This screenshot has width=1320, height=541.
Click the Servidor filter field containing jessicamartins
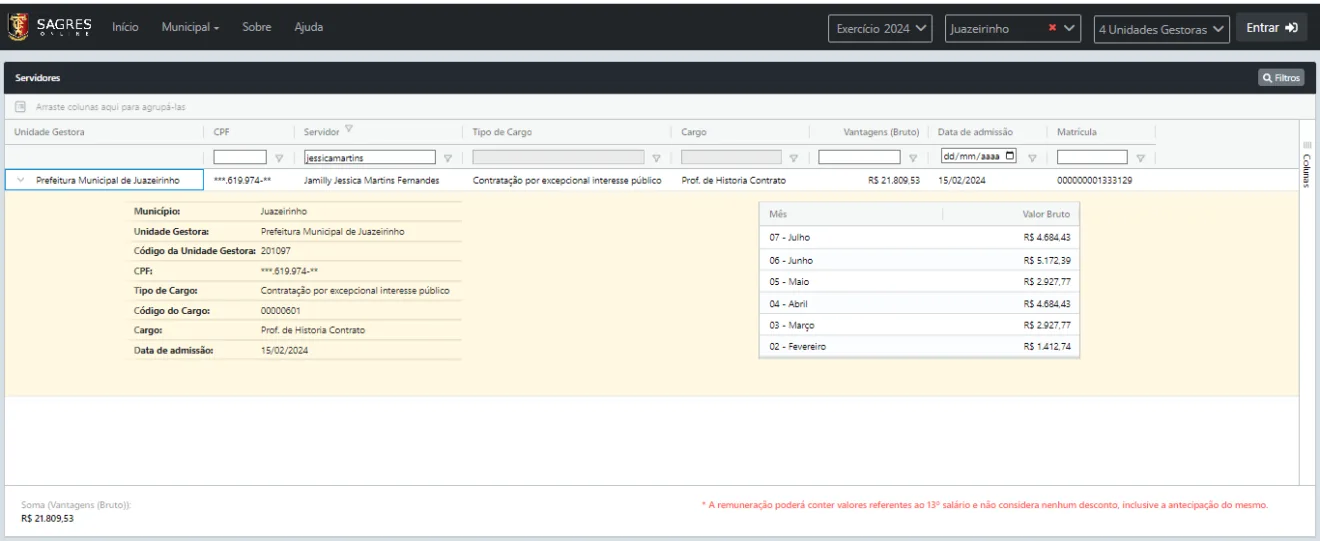coord(369,156)
